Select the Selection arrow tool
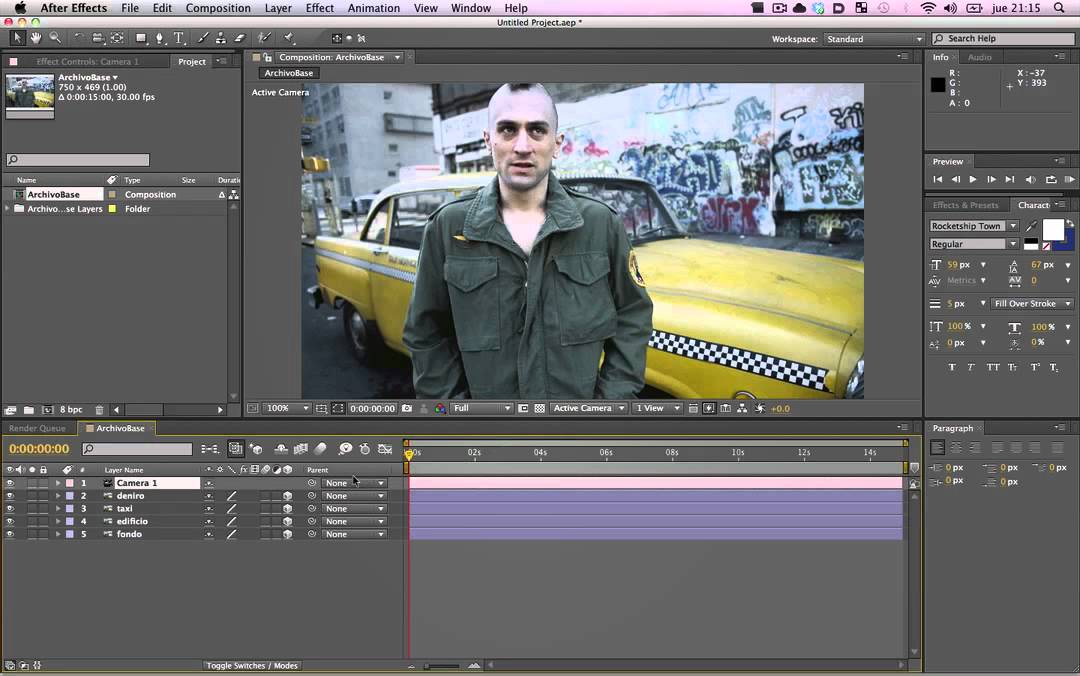1080x676 pixels. [x=17, y=38]
